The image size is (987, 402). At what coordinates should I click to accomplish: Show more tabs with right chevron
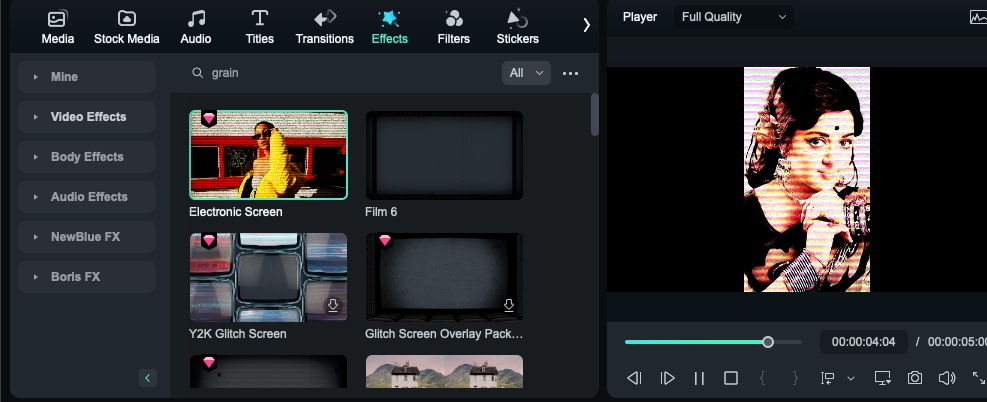pos(587,25)
